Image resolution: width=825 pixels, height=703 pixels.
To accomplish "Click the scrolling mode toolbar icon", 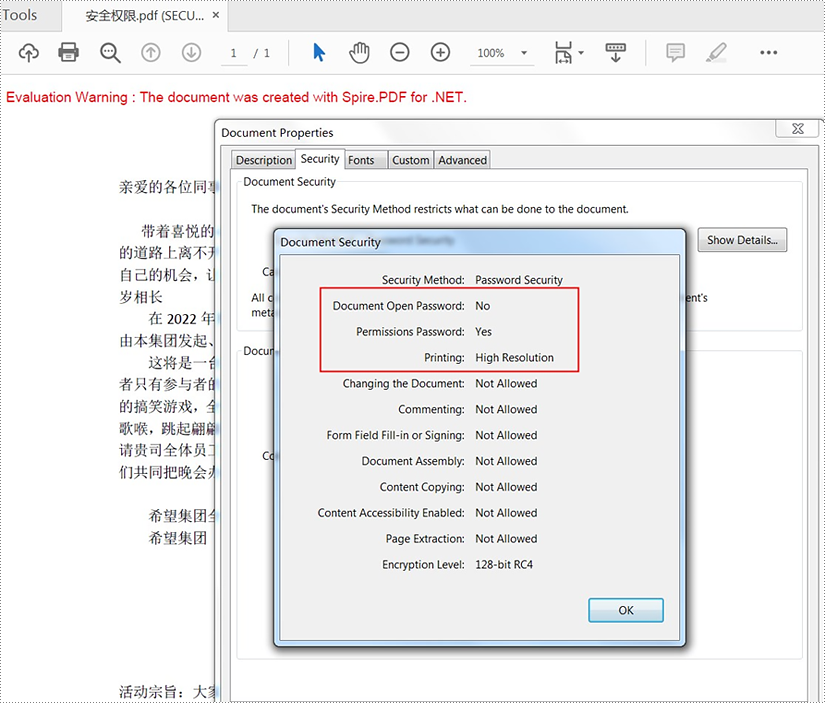I will 616,53.
